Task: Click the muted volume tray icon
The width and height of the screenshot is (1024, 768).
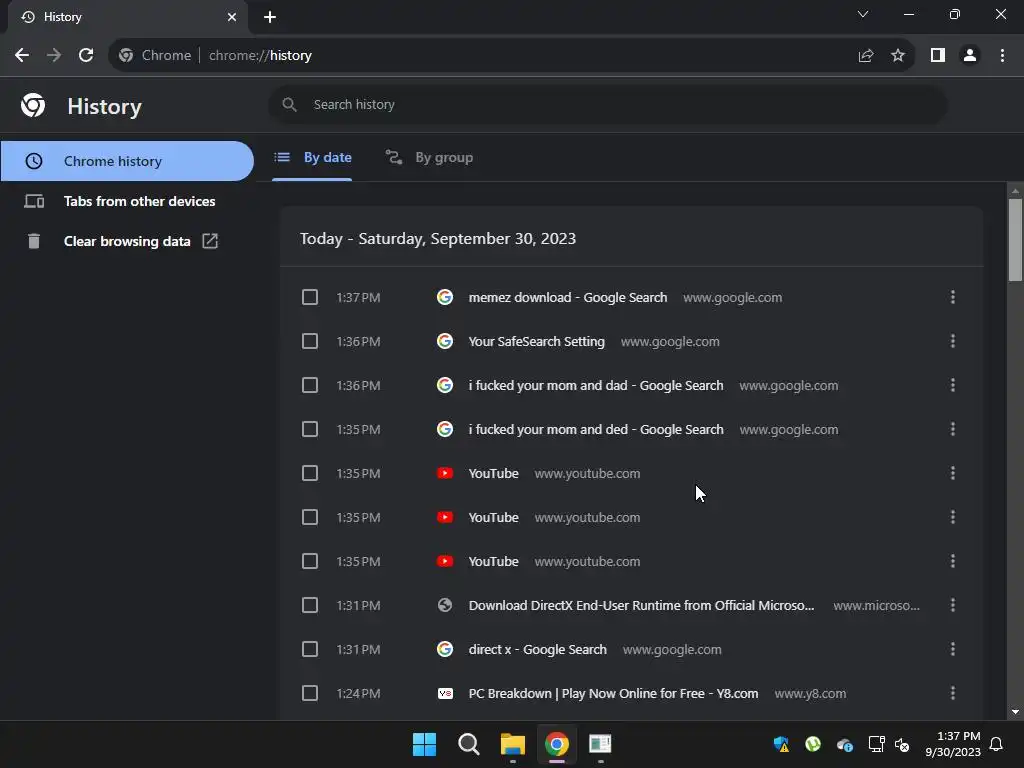Action: click(902, 744)
